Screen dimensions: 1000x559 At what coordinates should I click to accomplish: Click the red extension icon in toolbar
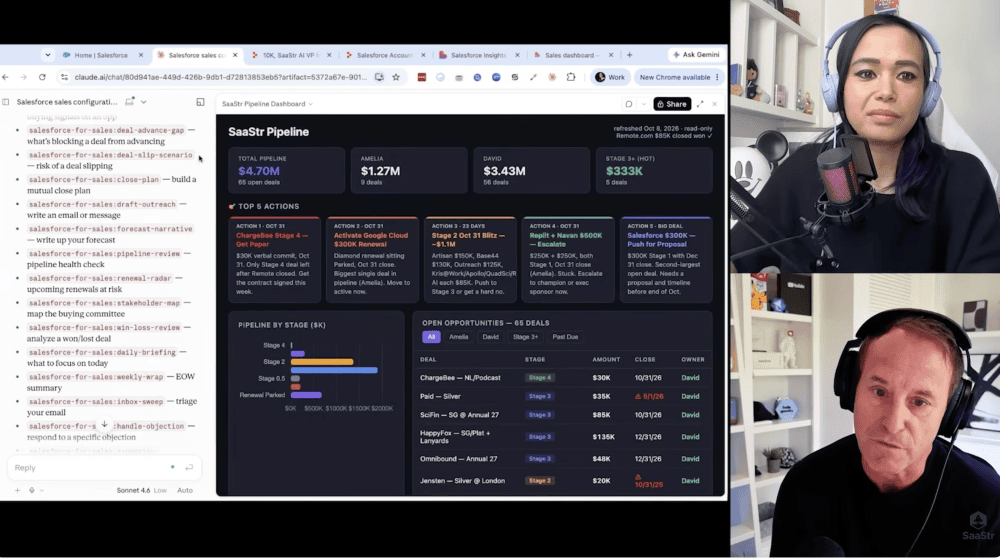422,77
